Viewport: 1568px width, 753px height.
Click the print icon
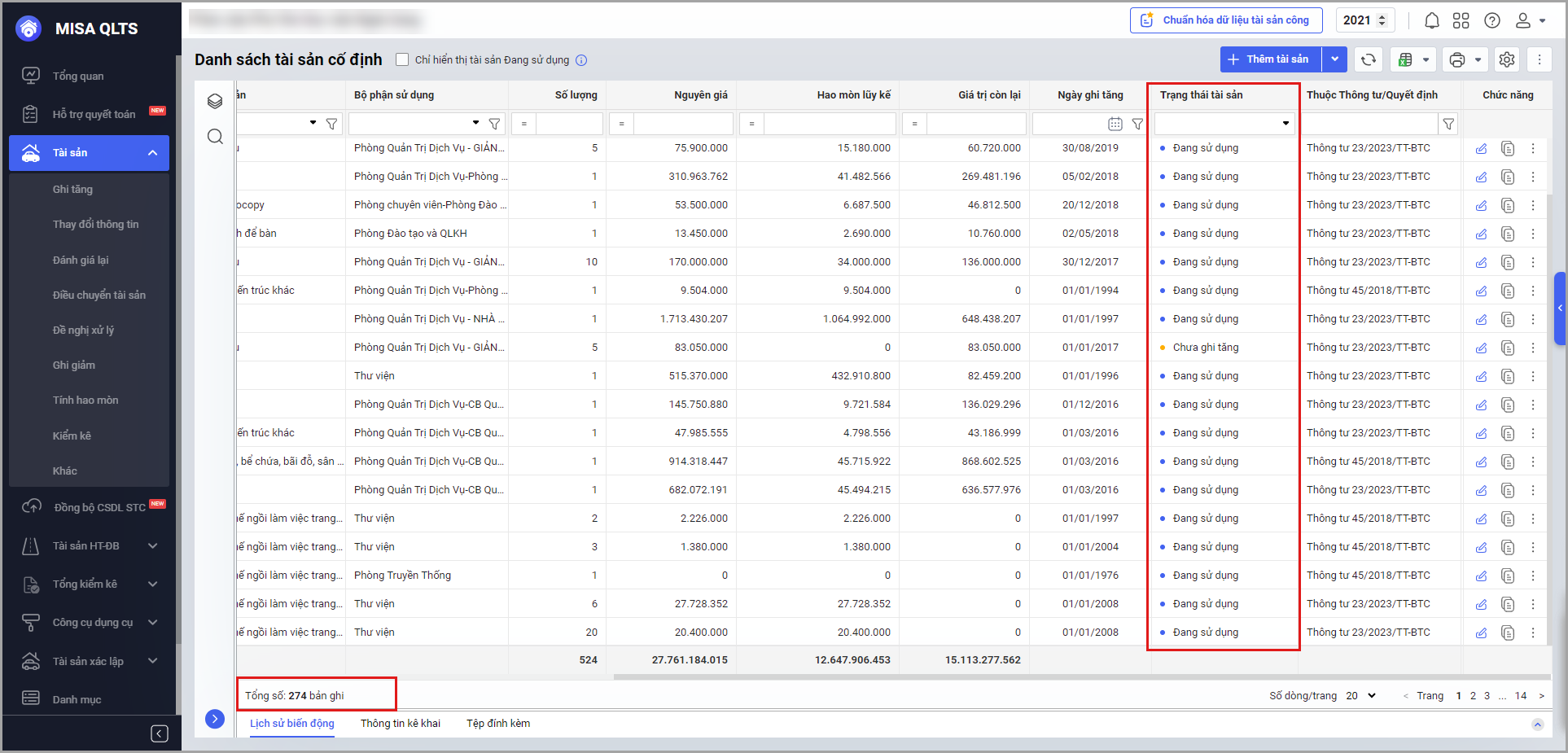click(1457, 59)
